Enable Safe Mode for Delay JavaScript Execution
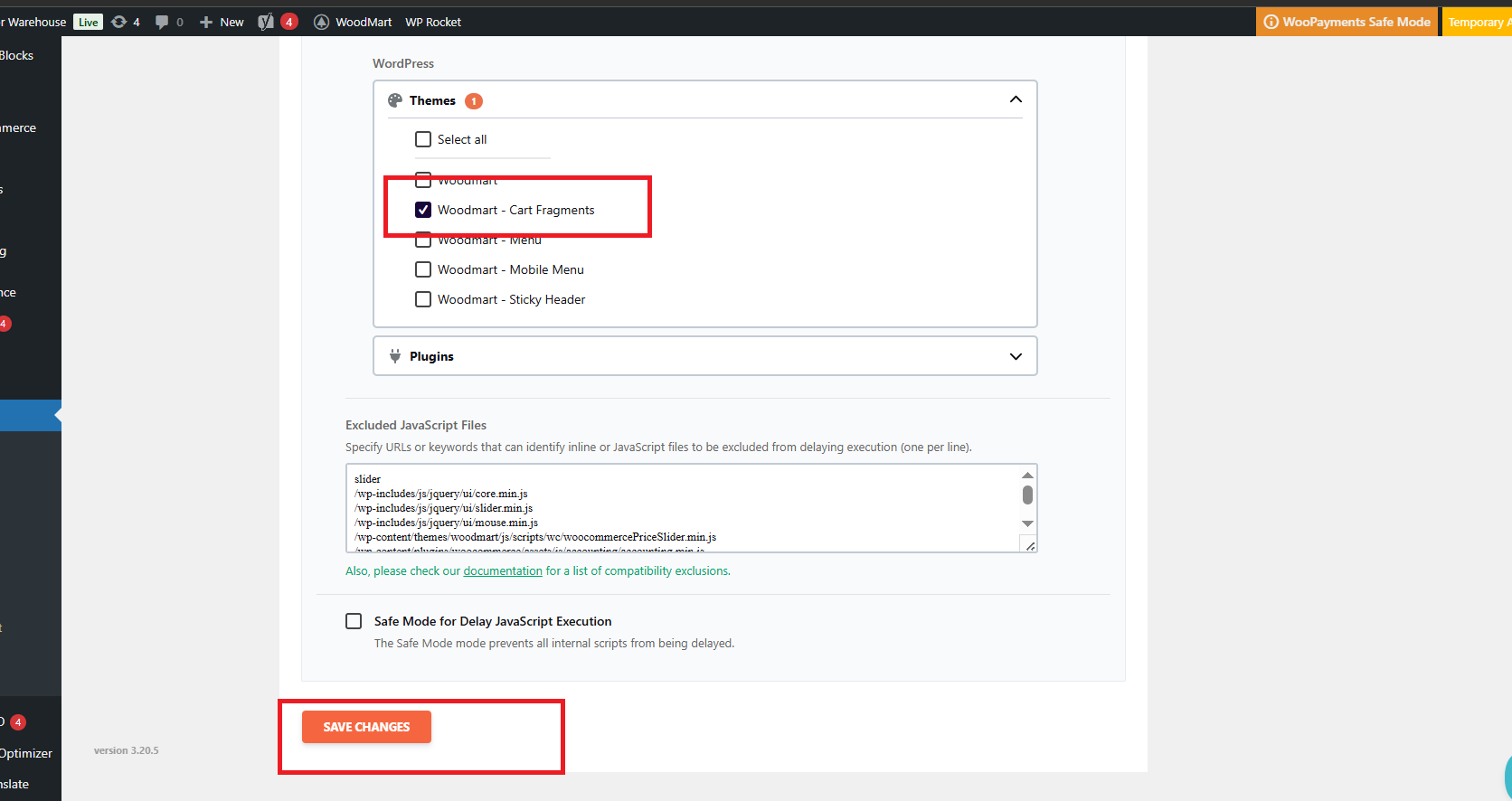 click(354, 621)
